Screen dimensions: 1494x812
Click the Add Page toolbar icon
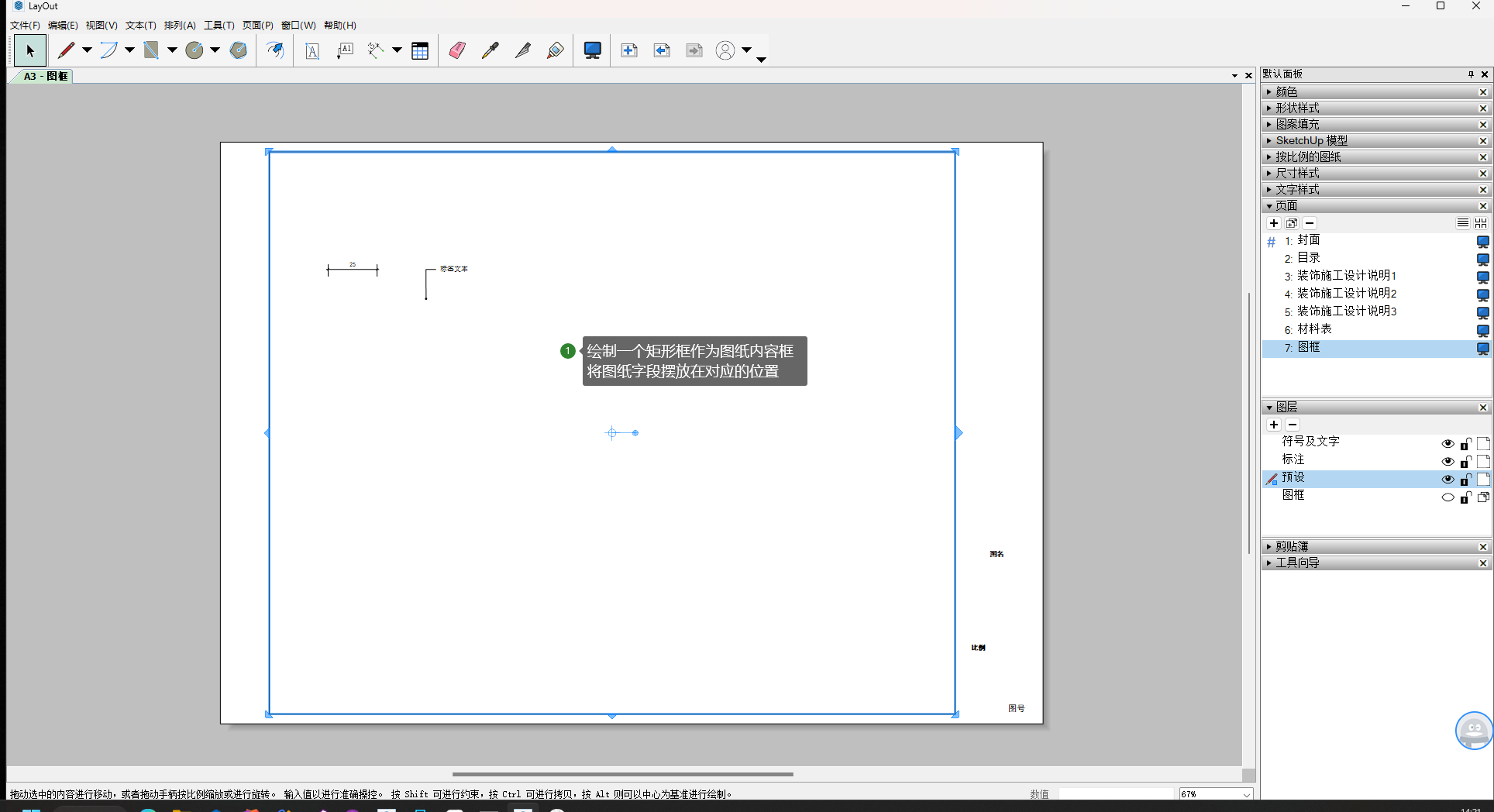point(629,51)
